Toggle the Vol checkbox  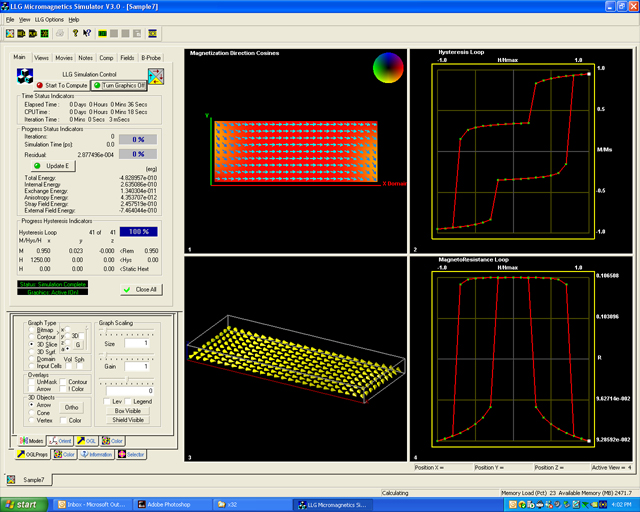tap(69, 366)
